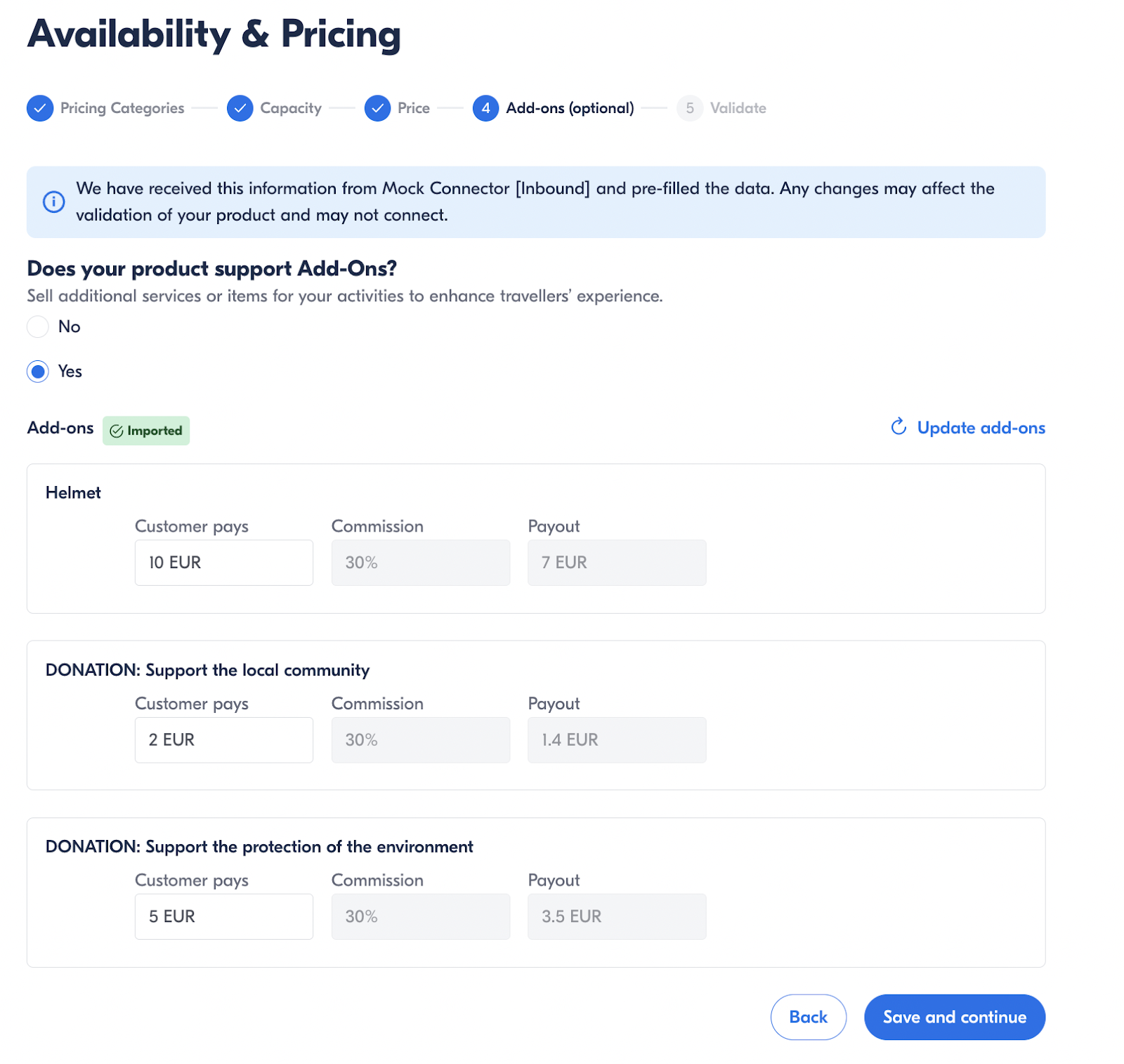
Task: Click the Add-ons section label
Action: 60,428
